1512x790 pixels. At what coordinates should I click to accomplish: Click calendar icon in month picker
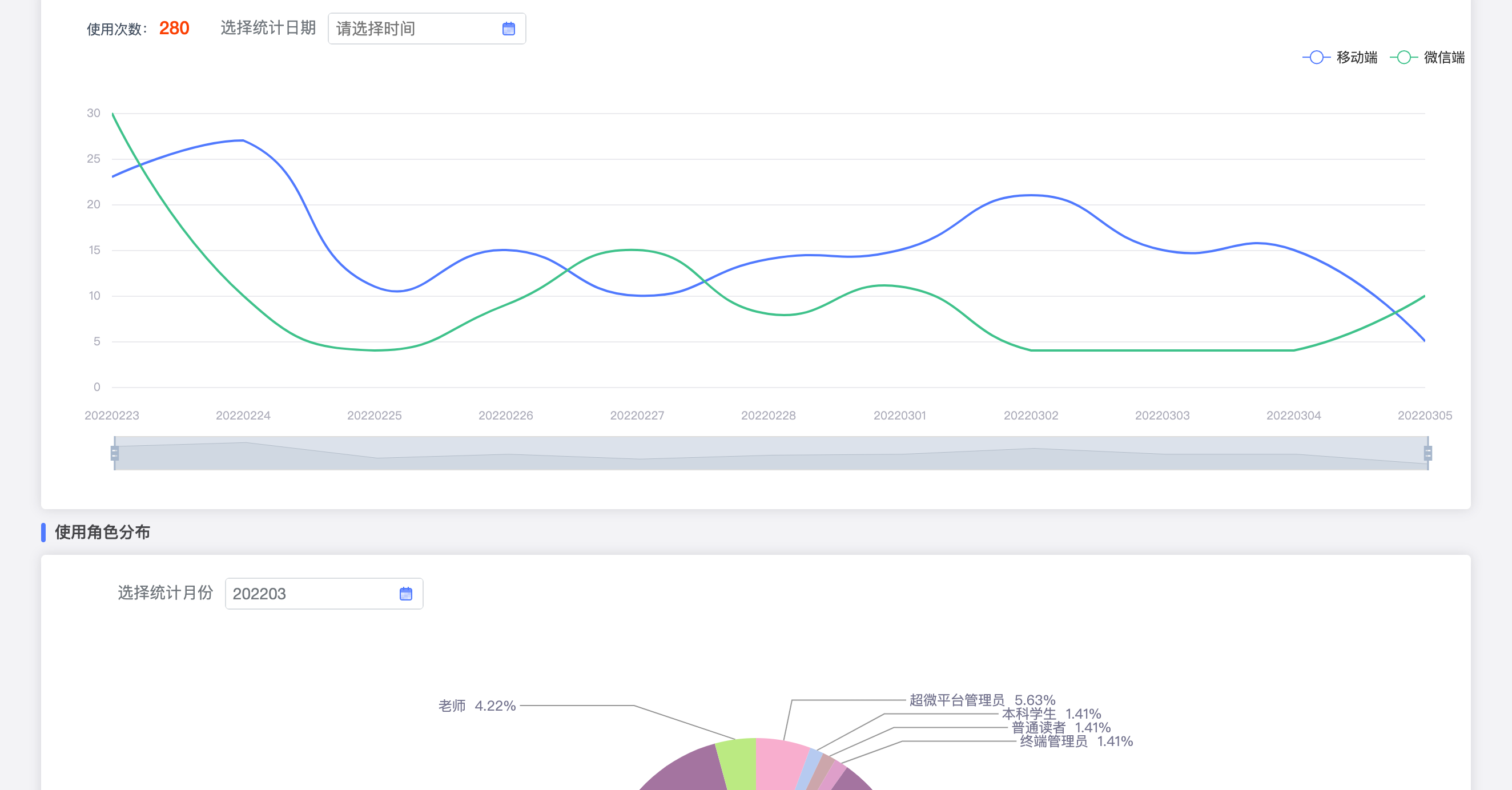point(405,594)
